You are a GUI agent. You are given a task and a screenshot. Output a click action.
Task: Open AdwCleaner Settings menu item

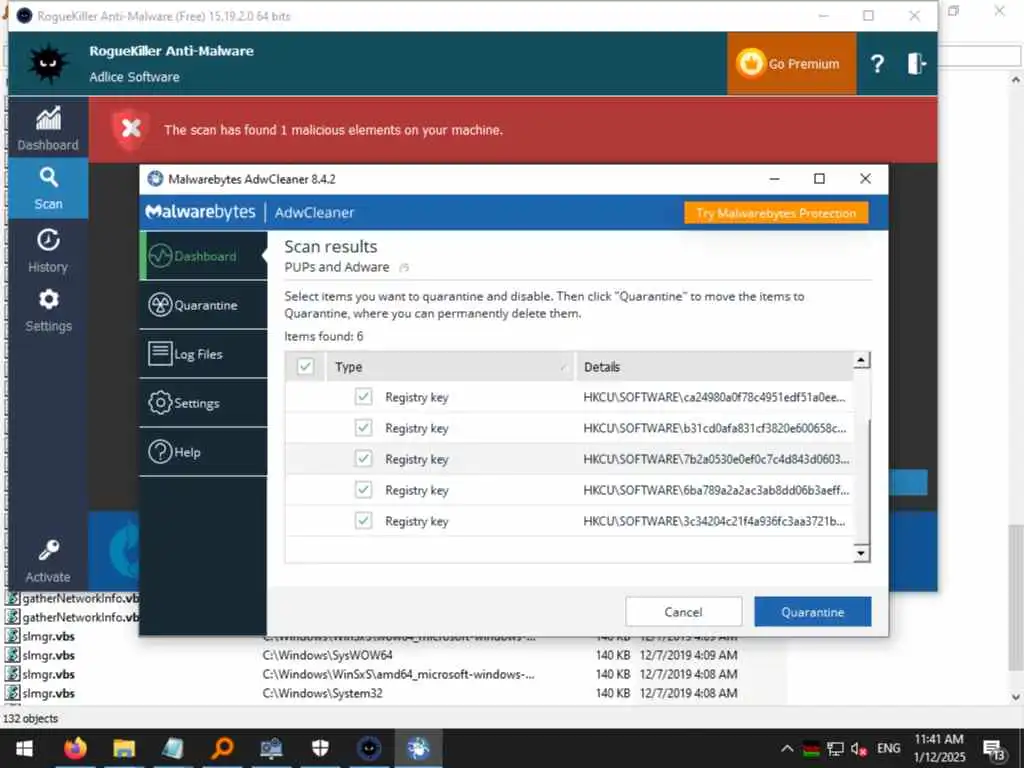pyautogui.click(x=203, y=403)
